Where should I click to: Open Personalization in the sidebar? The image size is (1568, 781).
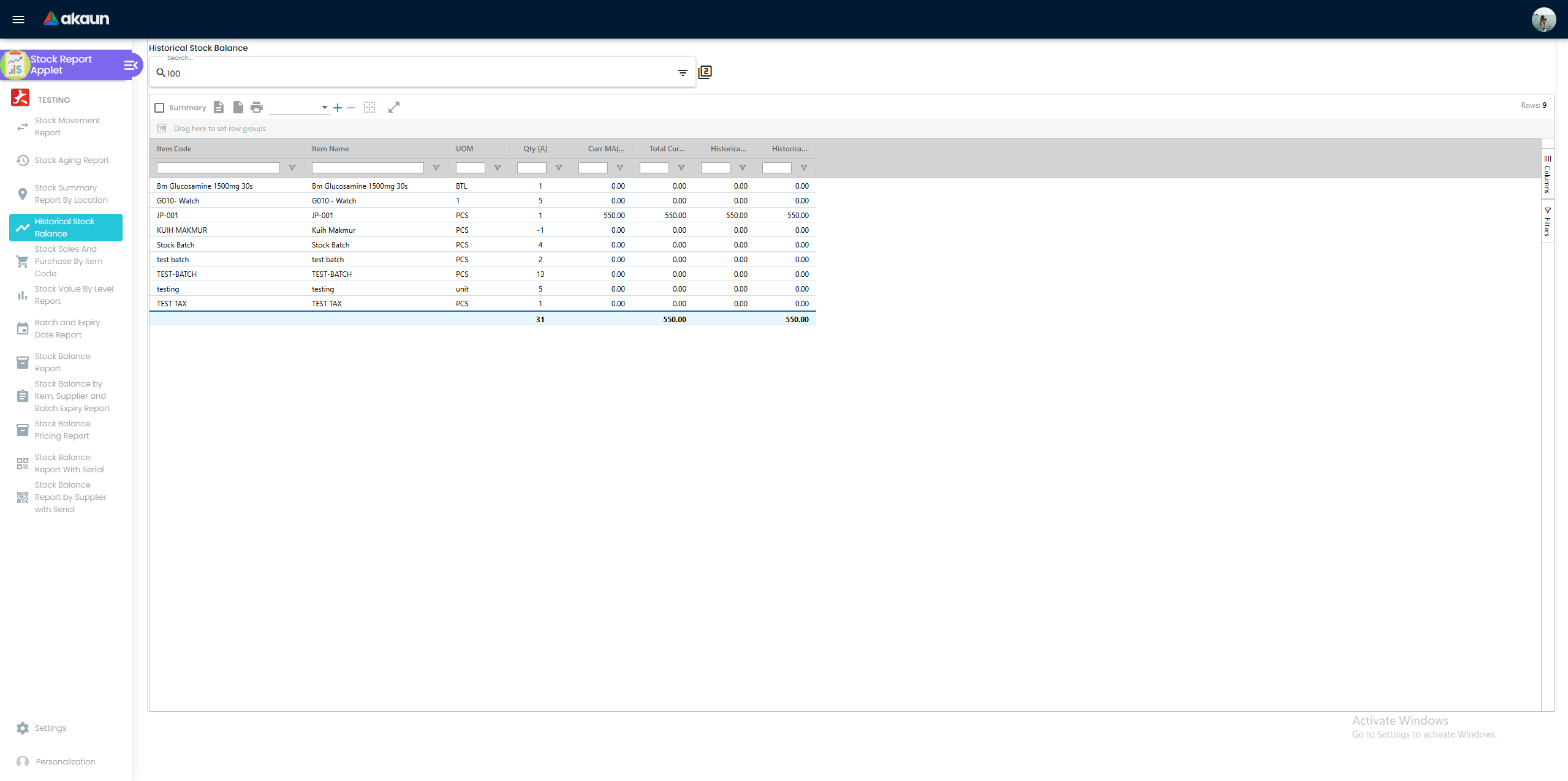(x=65, y=761)
